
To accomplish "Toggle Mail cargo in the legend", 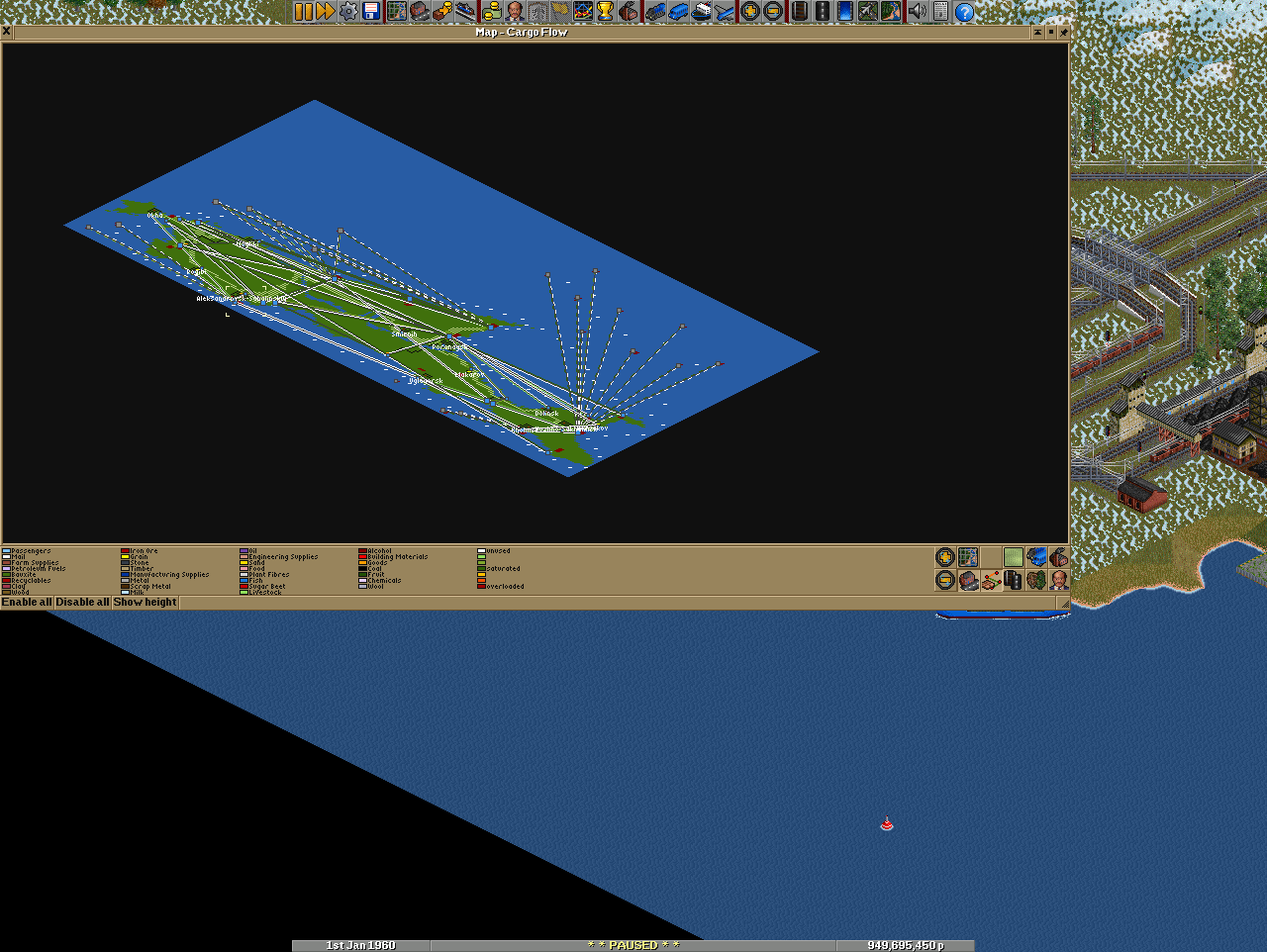I will point(15,557).
